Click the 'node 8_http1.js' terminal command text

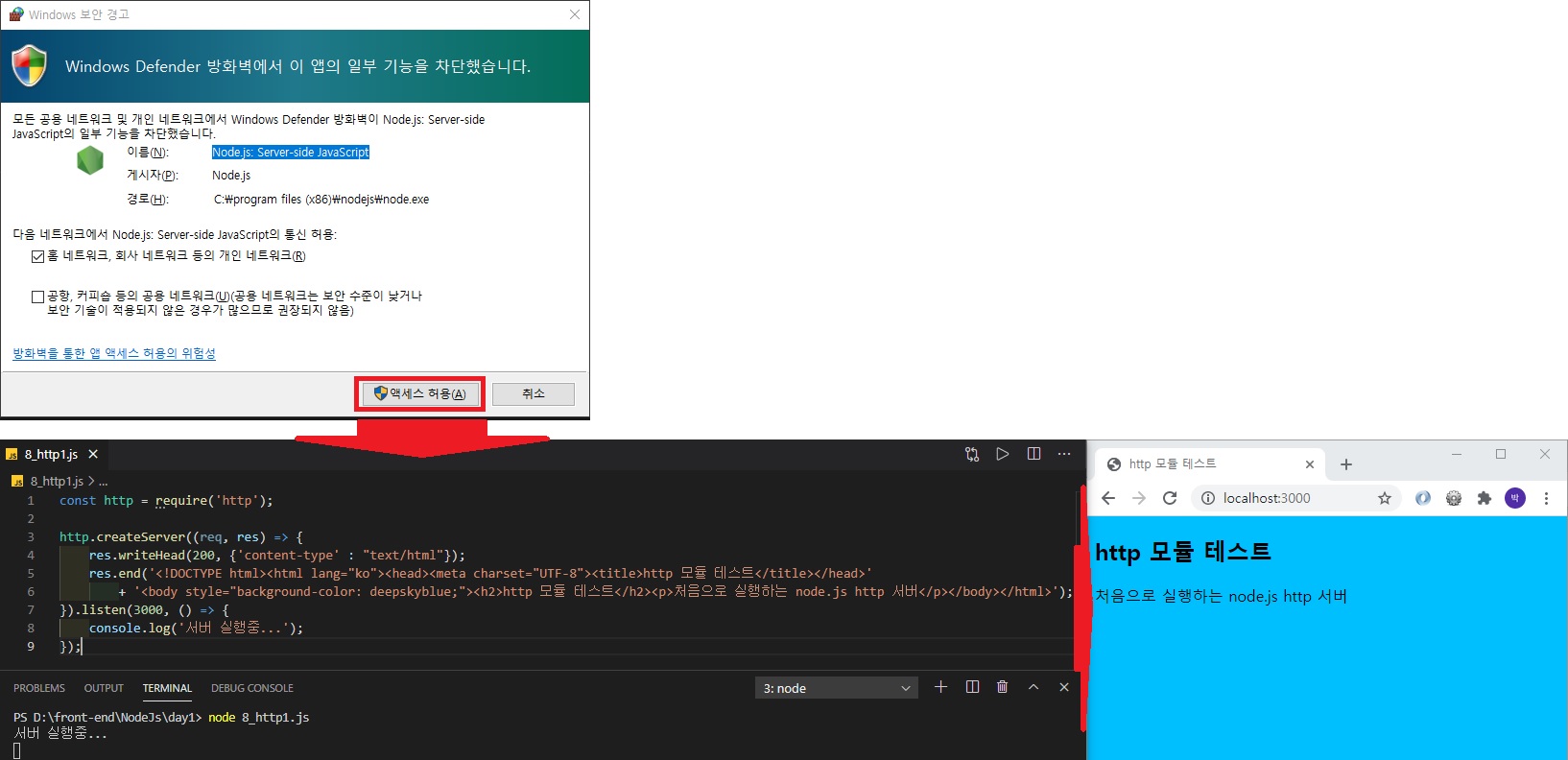pos(258,717)
